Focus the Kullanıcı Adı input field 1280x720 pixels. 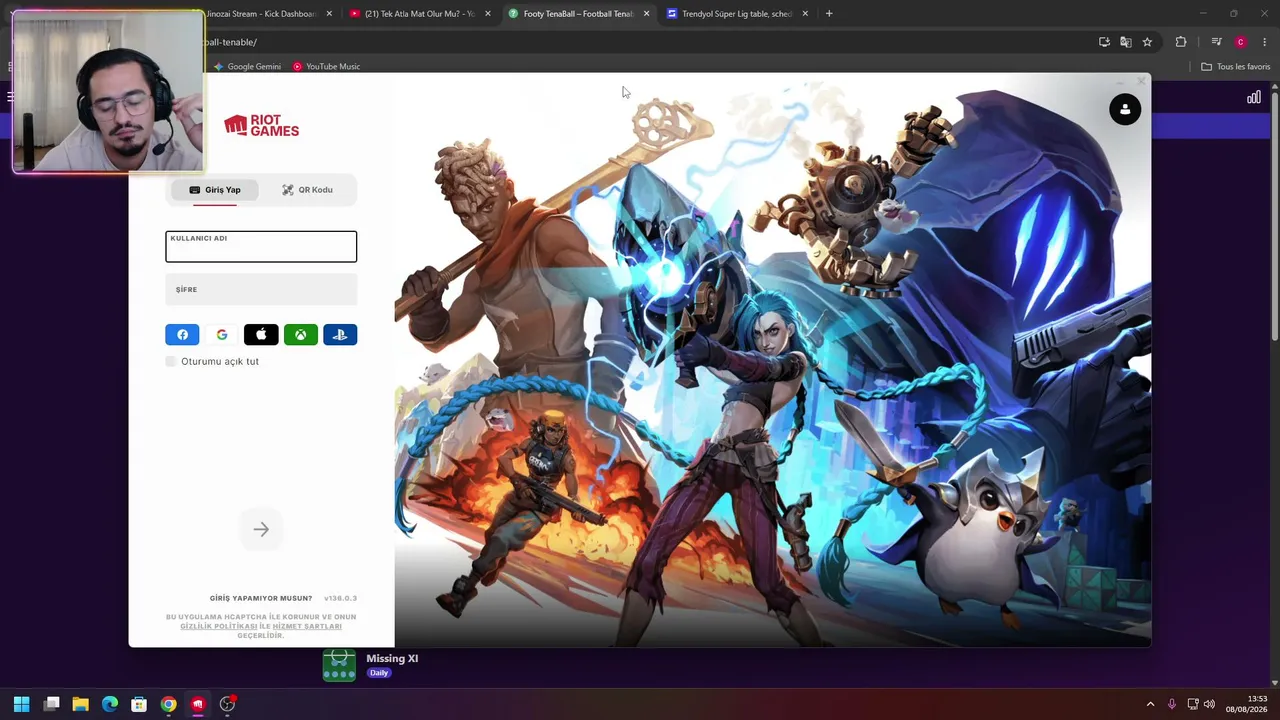[x=261, y=247]
